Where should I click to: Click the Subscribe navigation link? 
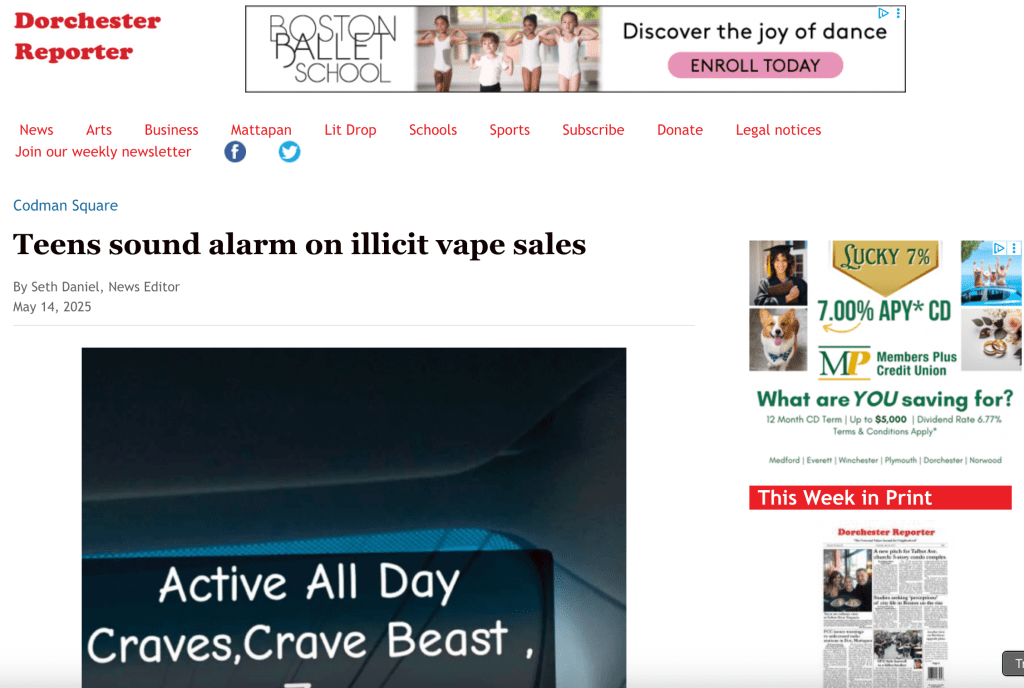[x=593, y=130]
